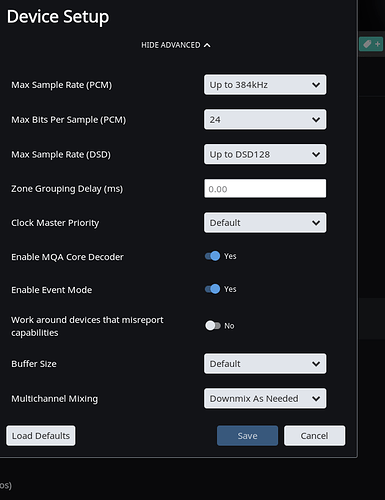Viewport: 385px width, 500px height.
Task: Open Max Bits Per Sample (PCM) dropdown
Action: pos(265,119)
